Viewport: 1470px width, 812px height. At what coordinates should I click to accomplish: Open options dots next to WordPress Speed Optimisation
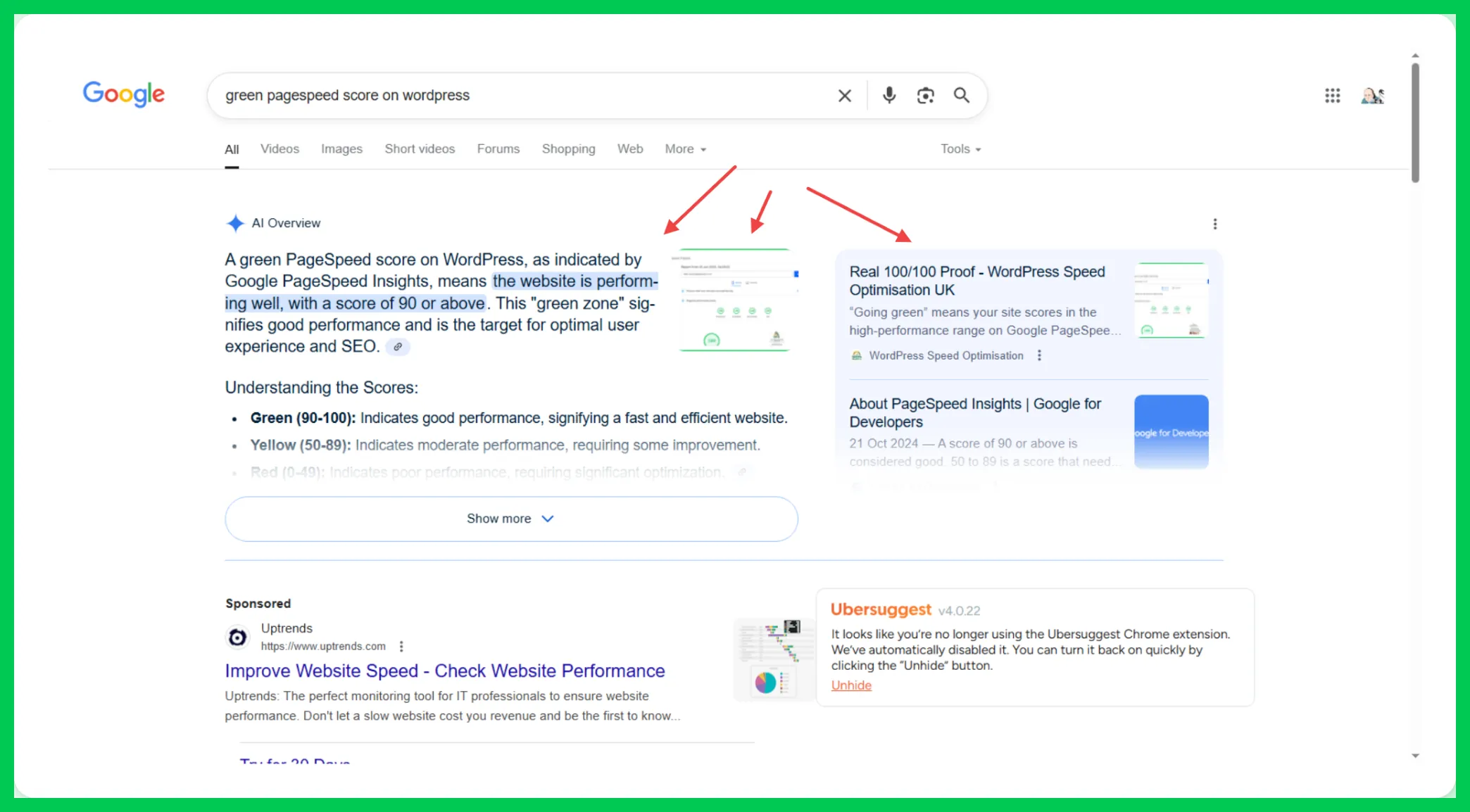click(1039, 355)
